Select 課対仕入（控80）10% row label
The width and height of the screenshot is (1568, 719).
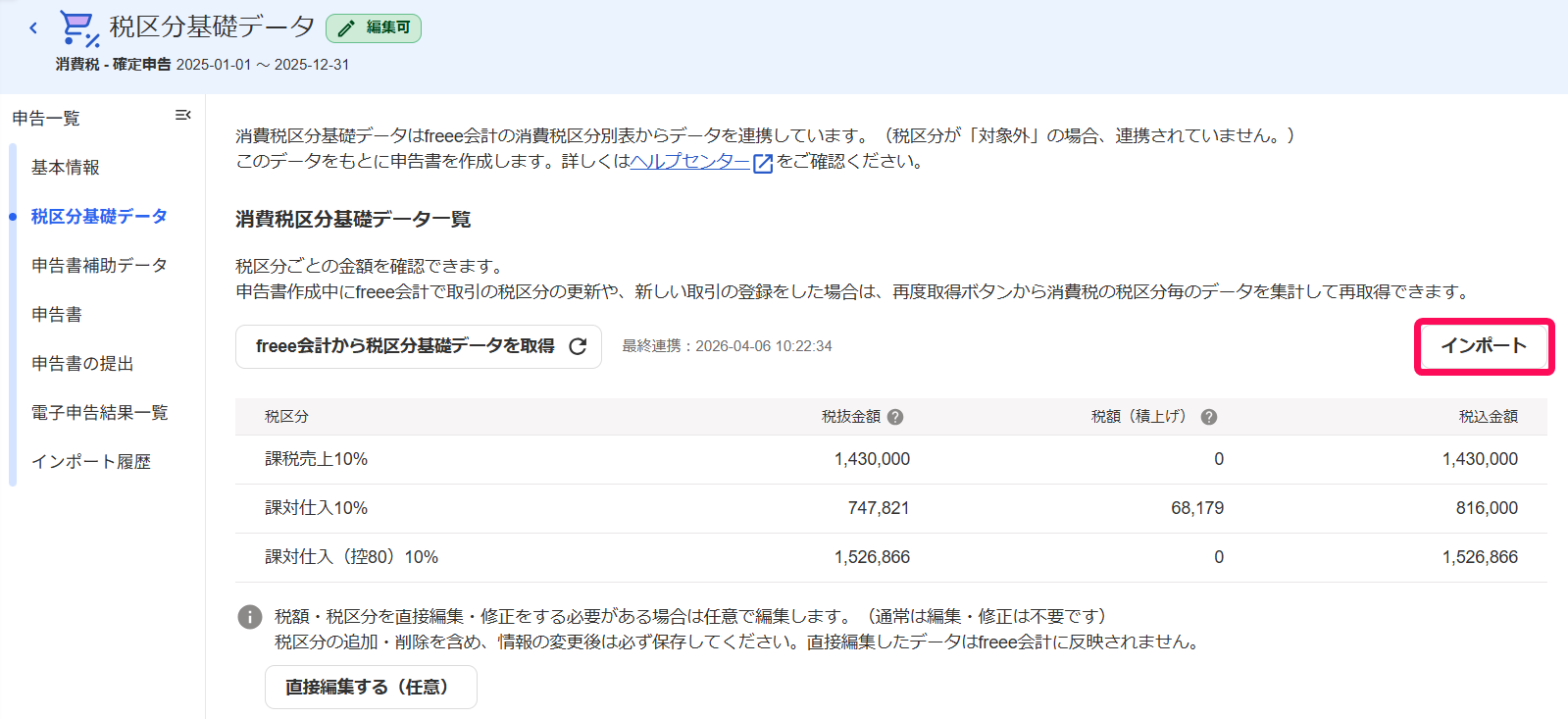[x=351, y=557]
